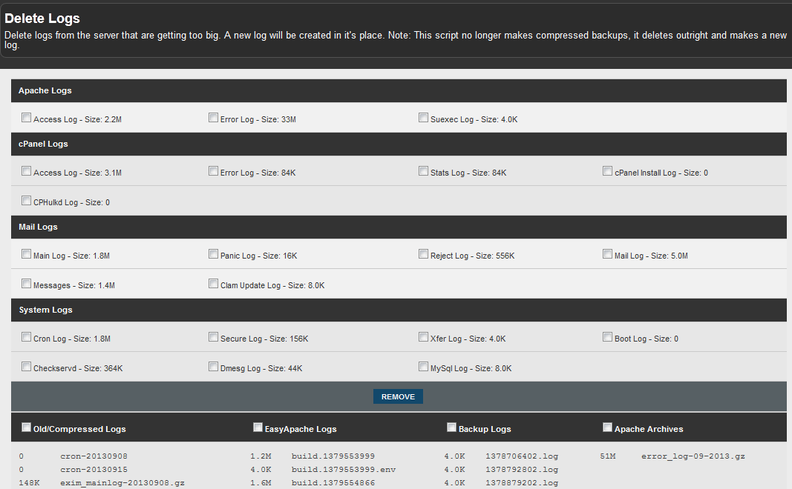Check the cPanel Install Log checkbox

tap(608, 171)
